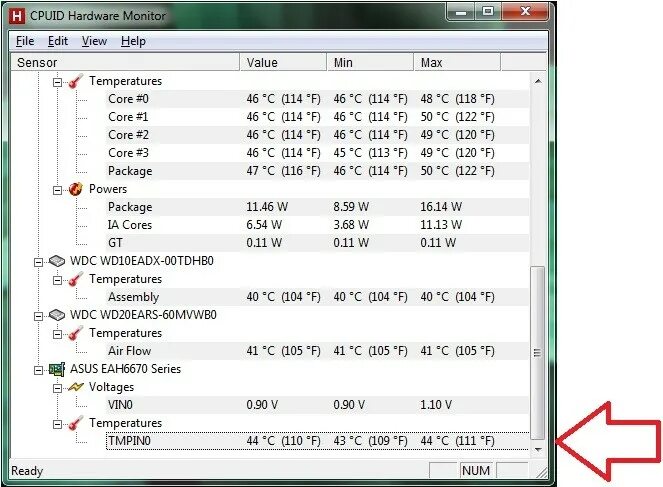The height and width of the screenshot is (487, 663).
Task: Collapse the WDC WD20EARS-60MVWB0 drive node
Action: pyautogui.click(x=38, y=317)
